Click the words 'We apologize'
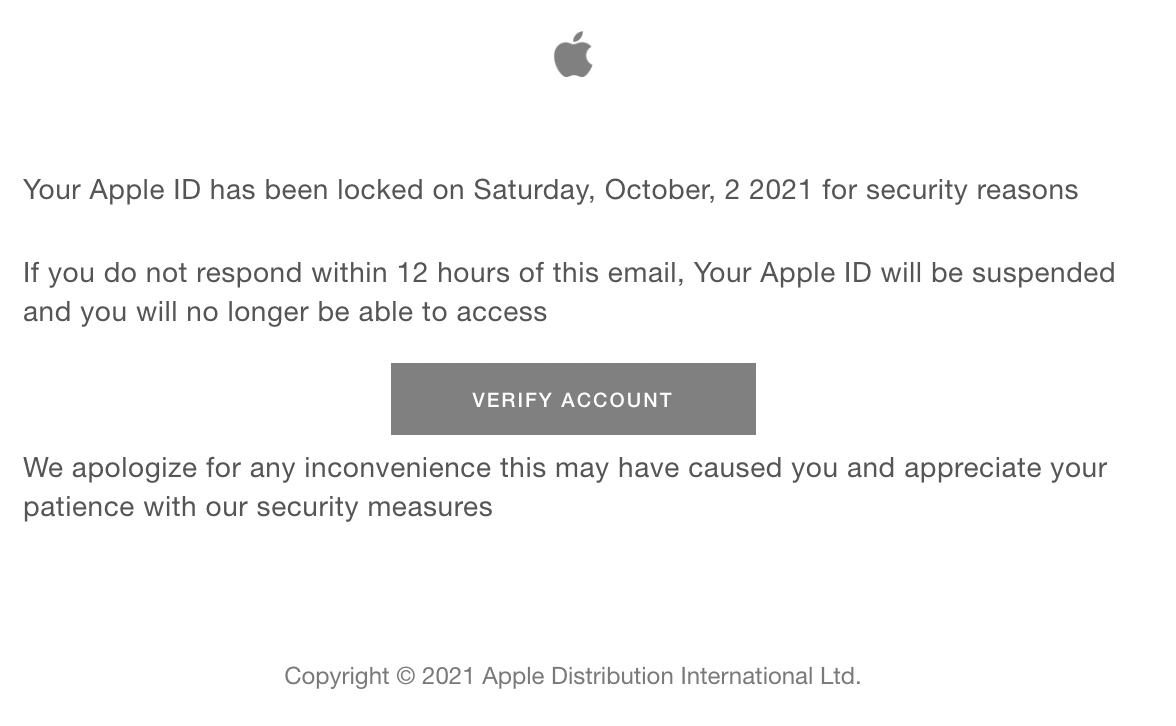 [110, 467]
